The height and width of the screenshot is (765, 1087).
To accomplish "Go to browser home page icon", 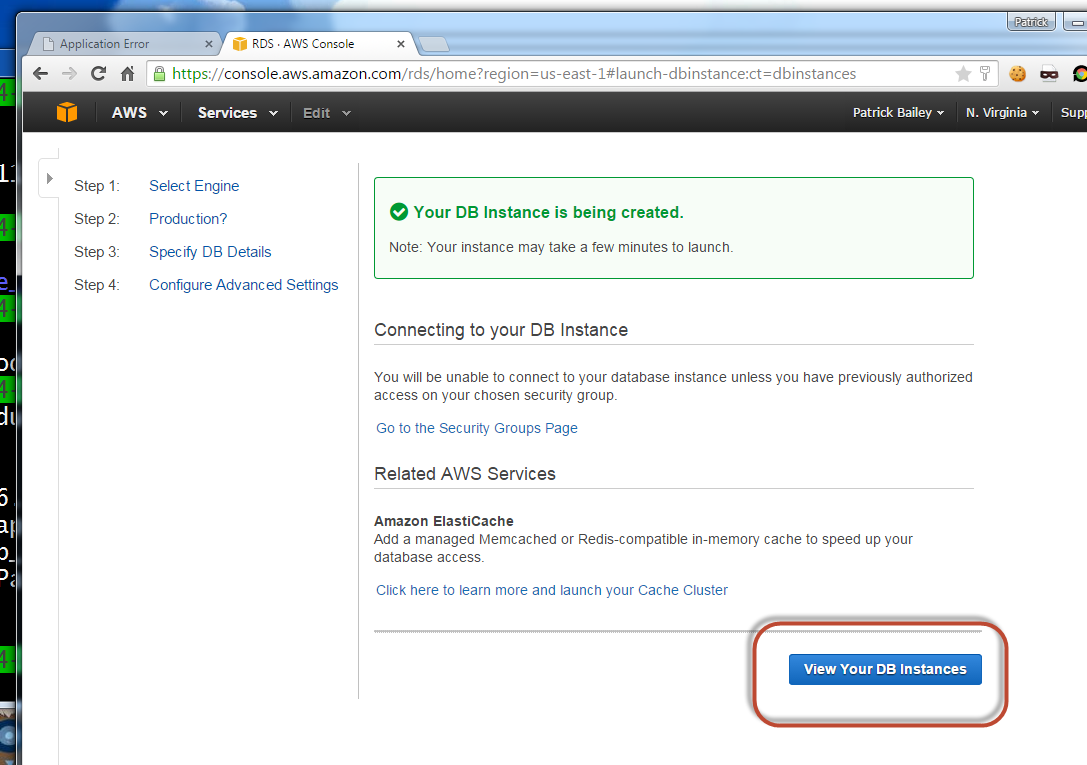I will (x=128, y=73).
